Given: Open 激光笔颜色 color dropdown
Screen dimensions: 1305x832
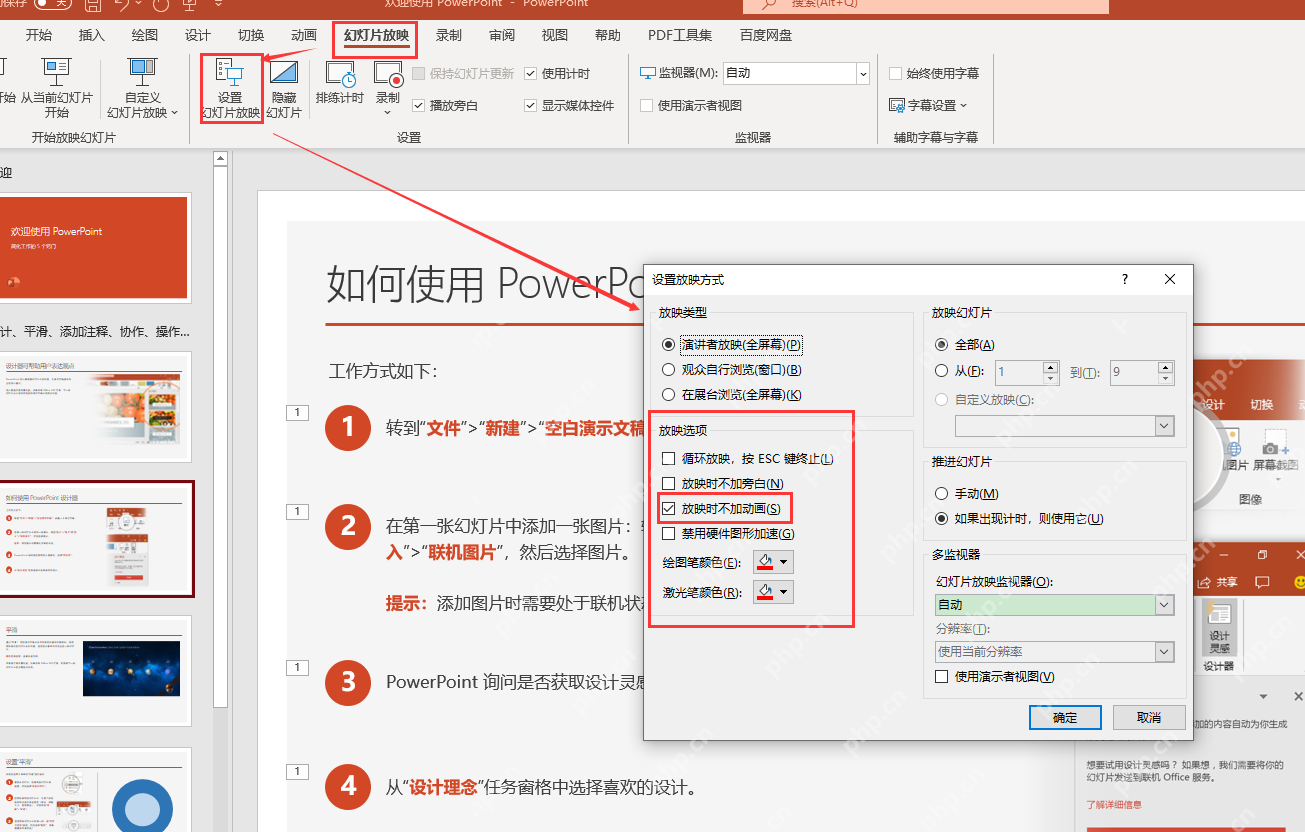Looking at the screenshot, I should [x=773, y=592].
